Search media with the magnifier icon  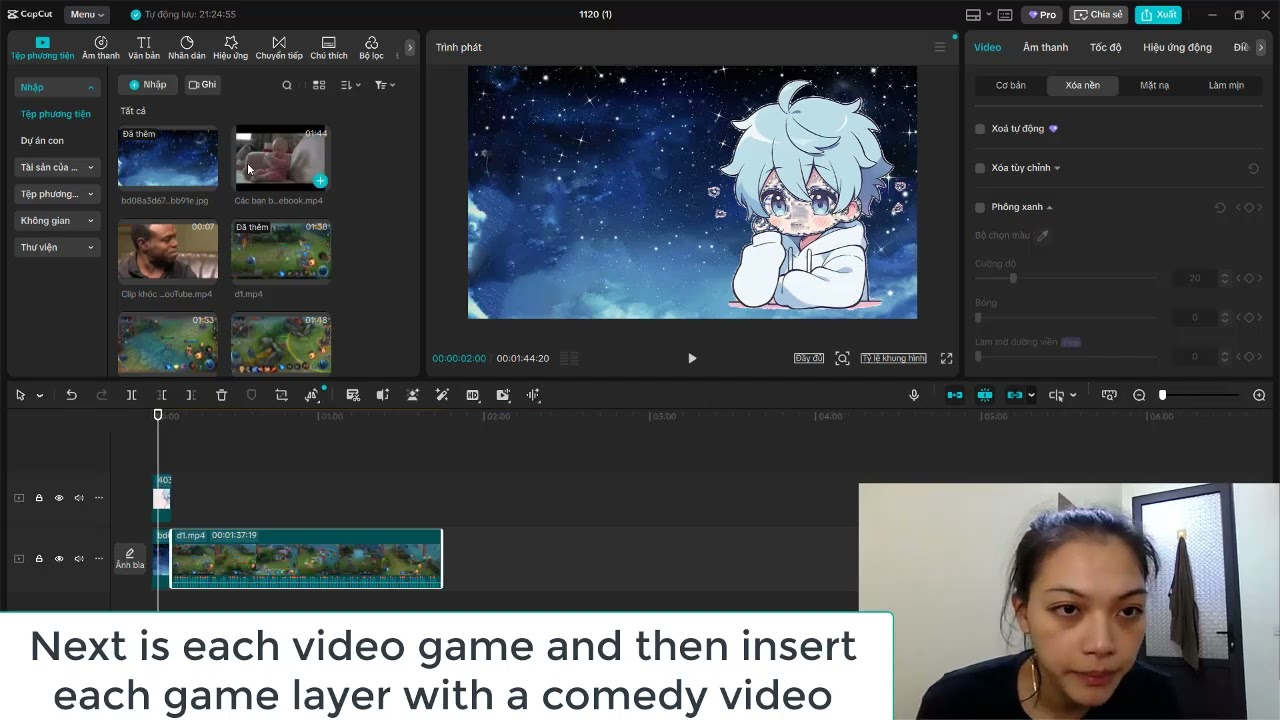coord(287,85)
